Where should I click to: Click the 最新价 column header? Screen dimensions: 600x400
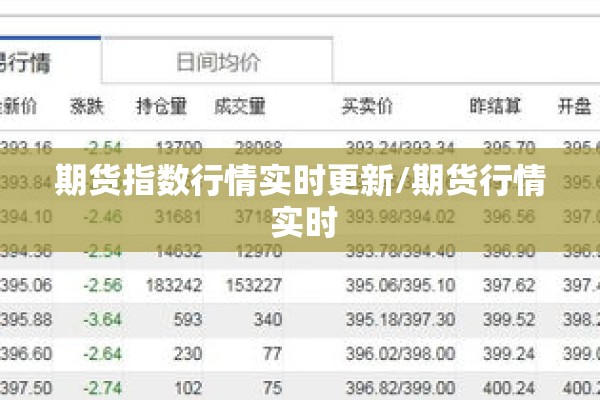18,106
